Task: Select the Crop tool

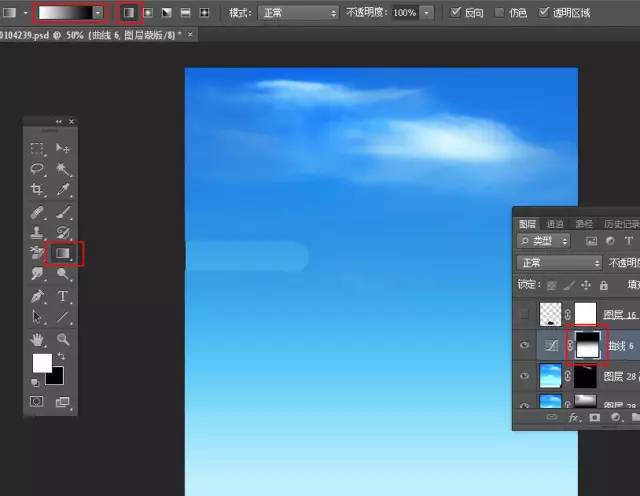Action: (x=37, y=190)
